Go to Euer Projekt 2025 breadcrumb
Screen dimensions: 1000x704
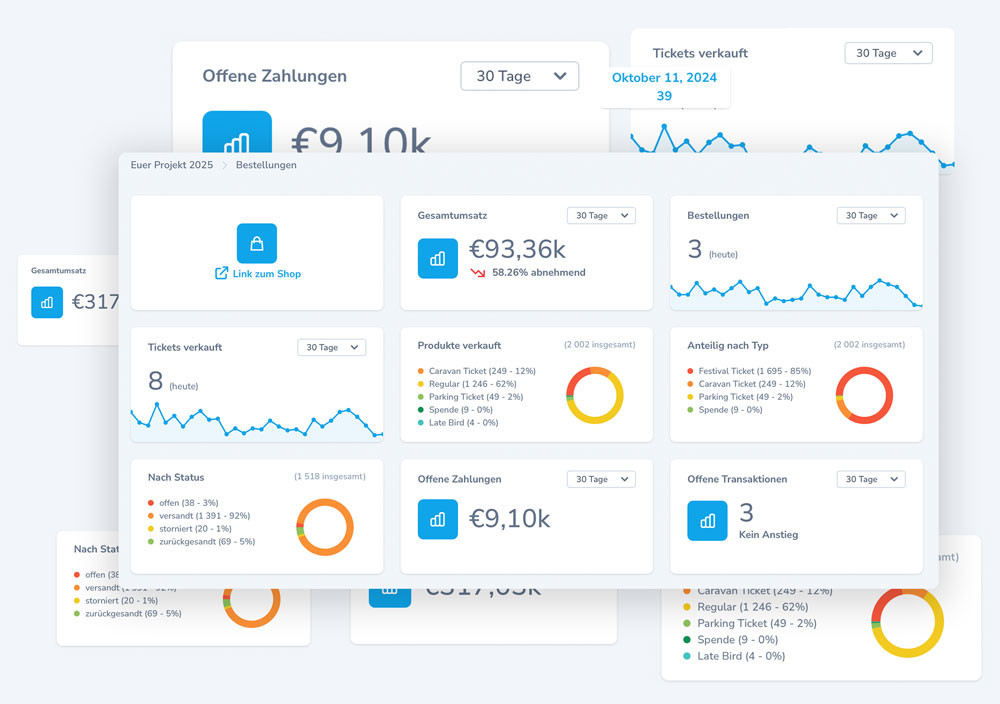coord(171,165)
